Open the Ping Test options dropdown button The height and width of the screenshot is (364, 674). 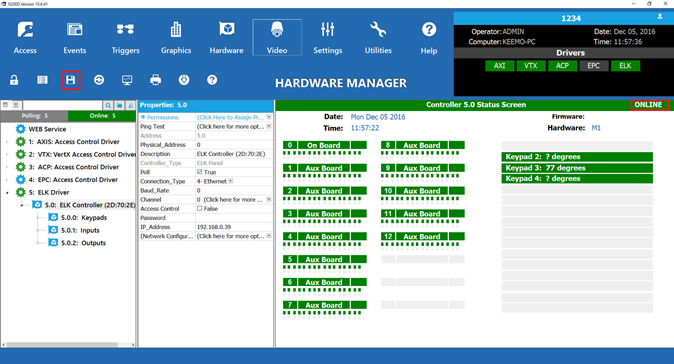(x=269, y=126)
